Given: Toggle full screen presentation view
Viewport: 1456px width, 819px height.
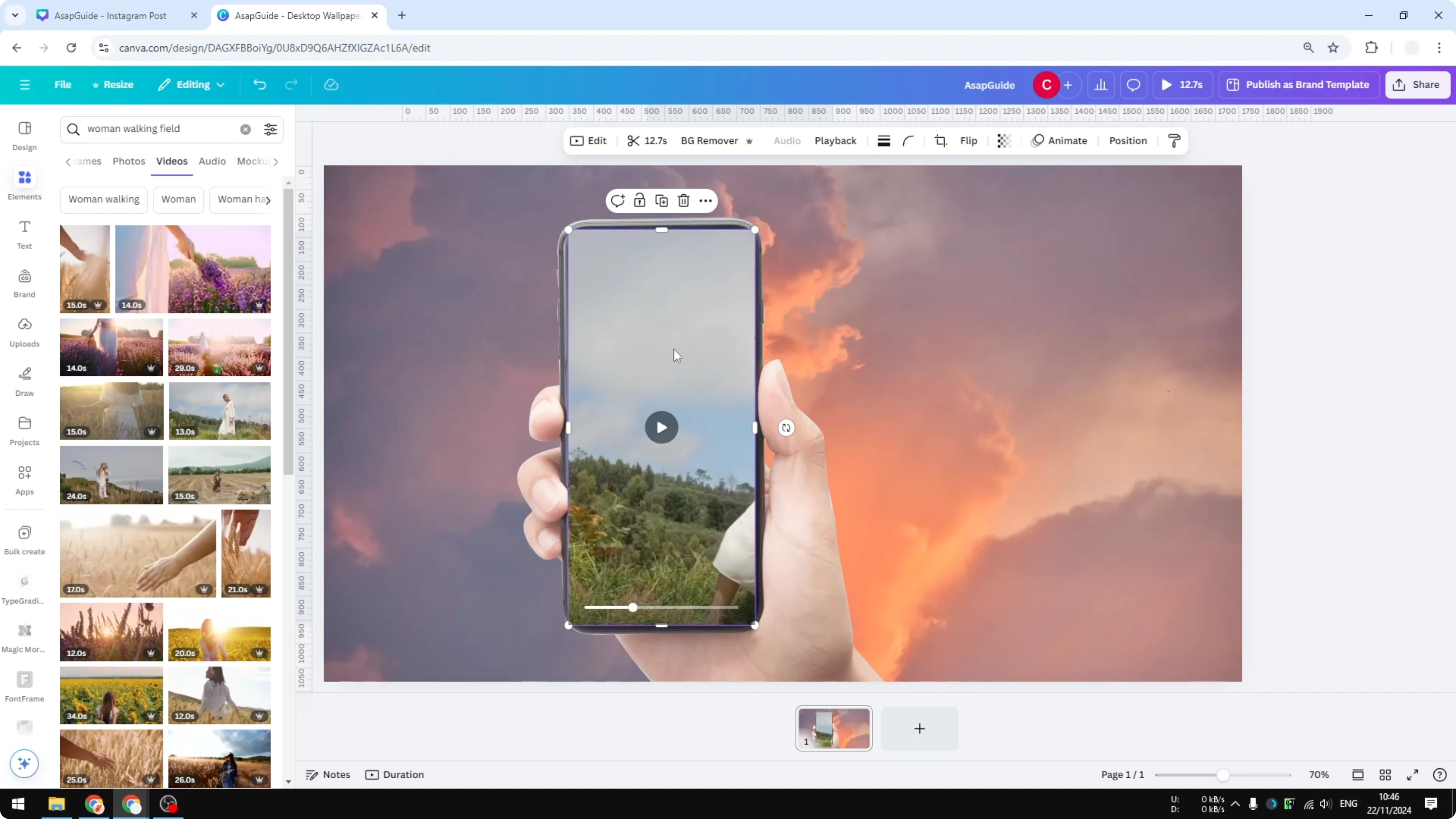Looking at the screenshot, I should tap(1412, 774).
